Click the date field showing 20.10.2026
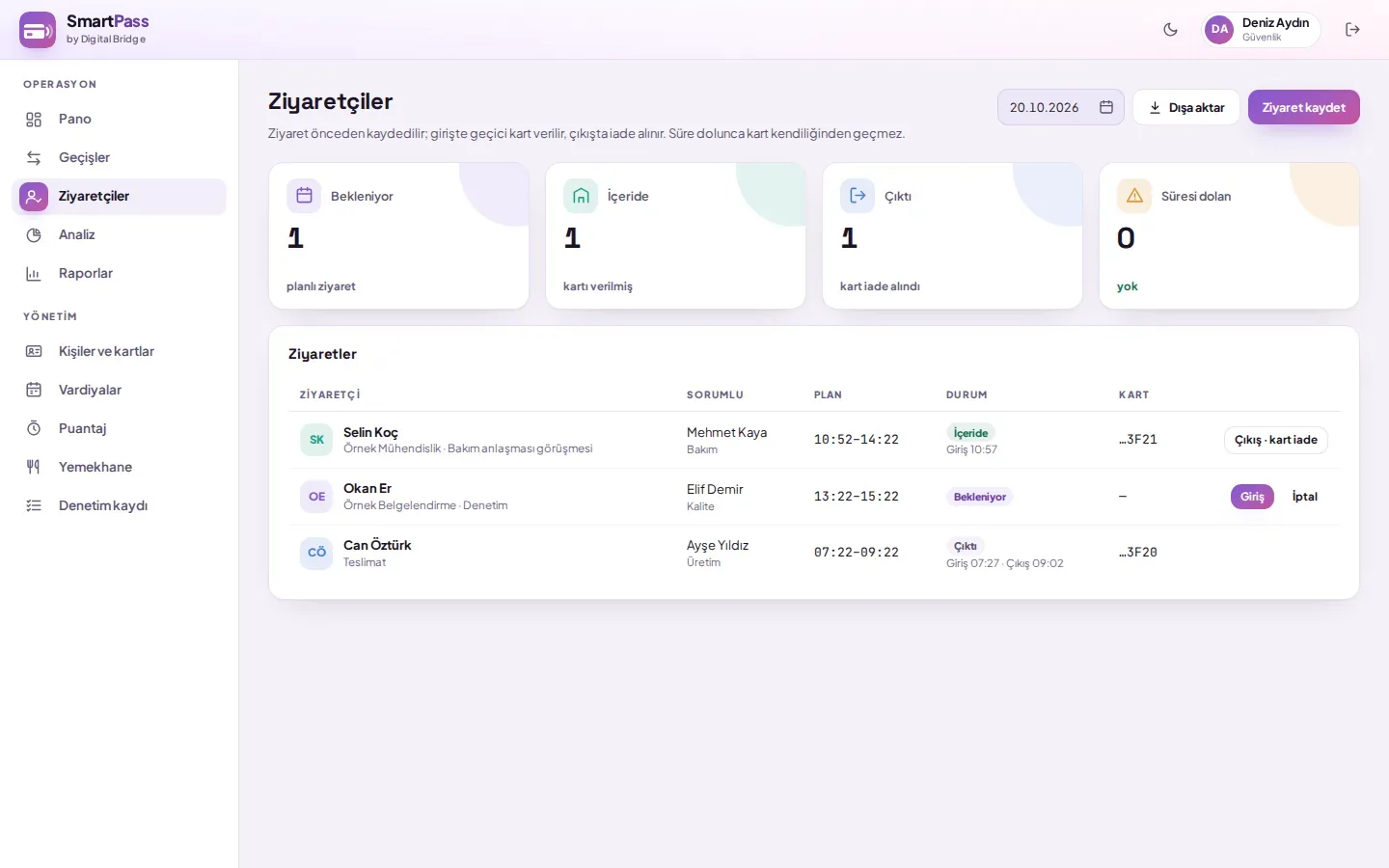The image size is (1389, 868). point(1061,107)
